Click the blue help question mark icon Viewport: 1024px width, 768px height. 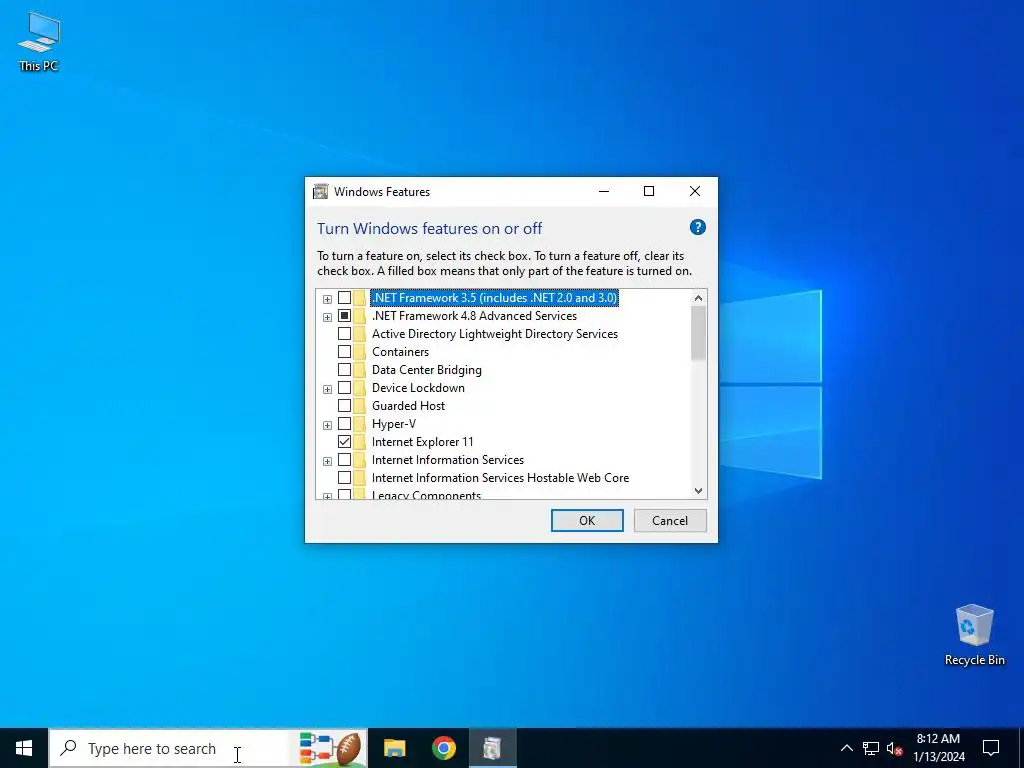[697, 227]
